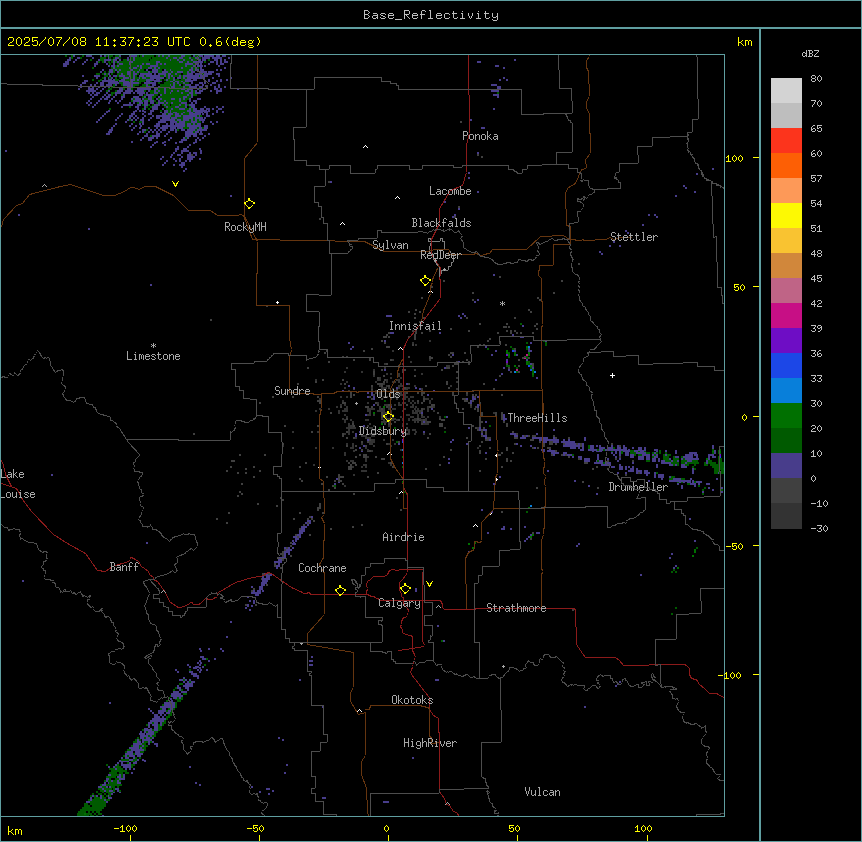Image resolution: width=862 pixels, height=842 pixels.
Task: Click the magenta 39-42 dBZ legend swatch
Action: [x=786, y=315]
